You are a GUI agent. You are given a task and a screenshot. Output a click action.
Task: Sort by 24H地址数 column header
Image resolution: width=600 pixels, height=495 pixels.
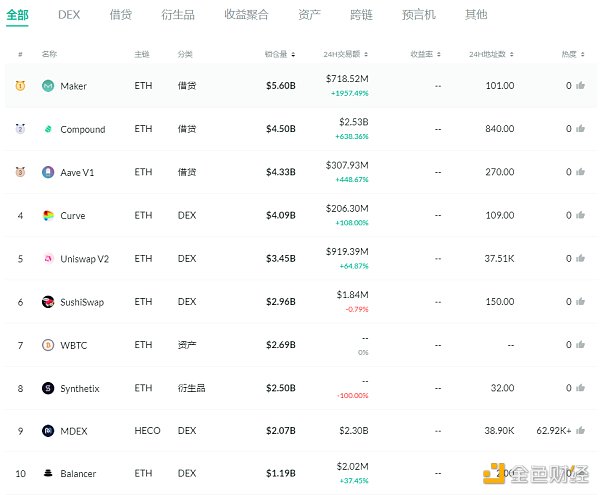[x=491, y=54]
